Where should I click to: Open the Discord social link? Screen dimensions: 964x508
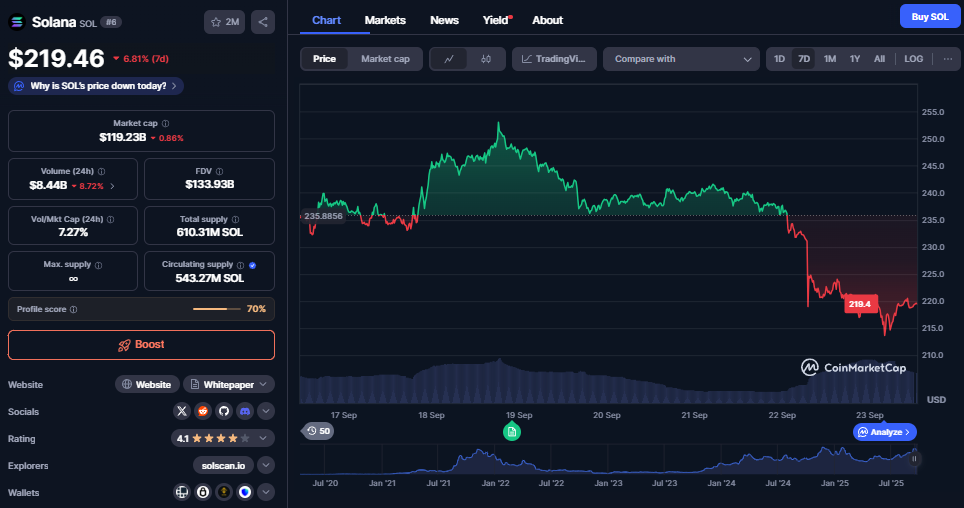(245, 411)
